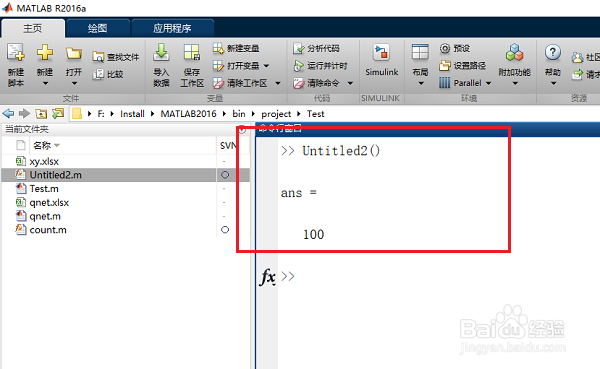Viewport: 600px width, 369px height.
Task: Open the Simulink library icon
Action: point(382,52)
